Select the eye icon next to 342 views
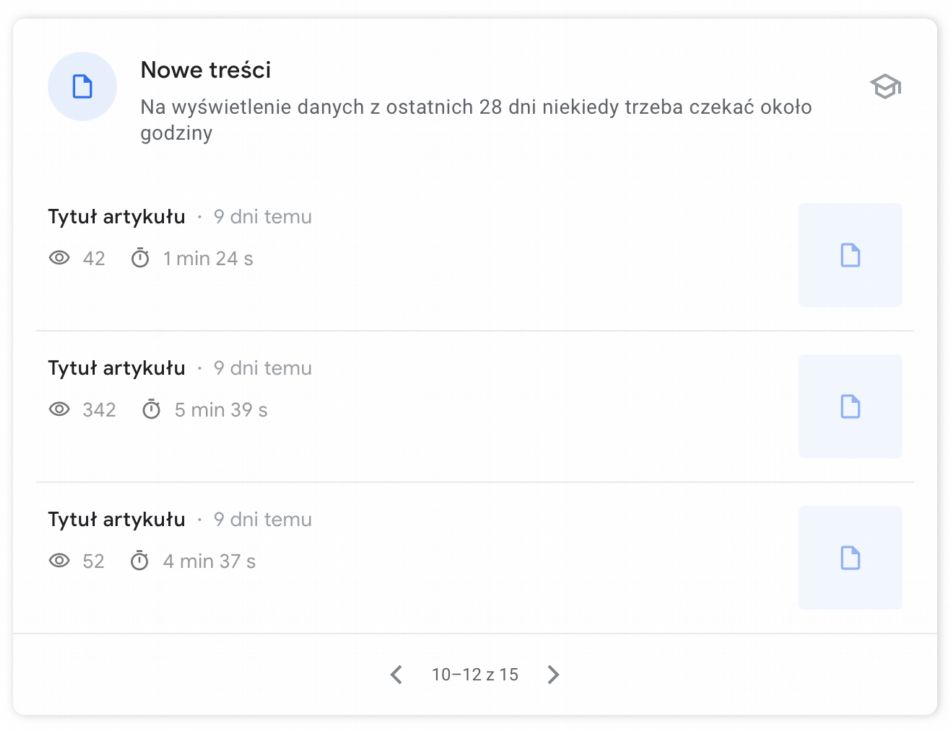This screenshot has height=731, width=950. tap(60, 409)
